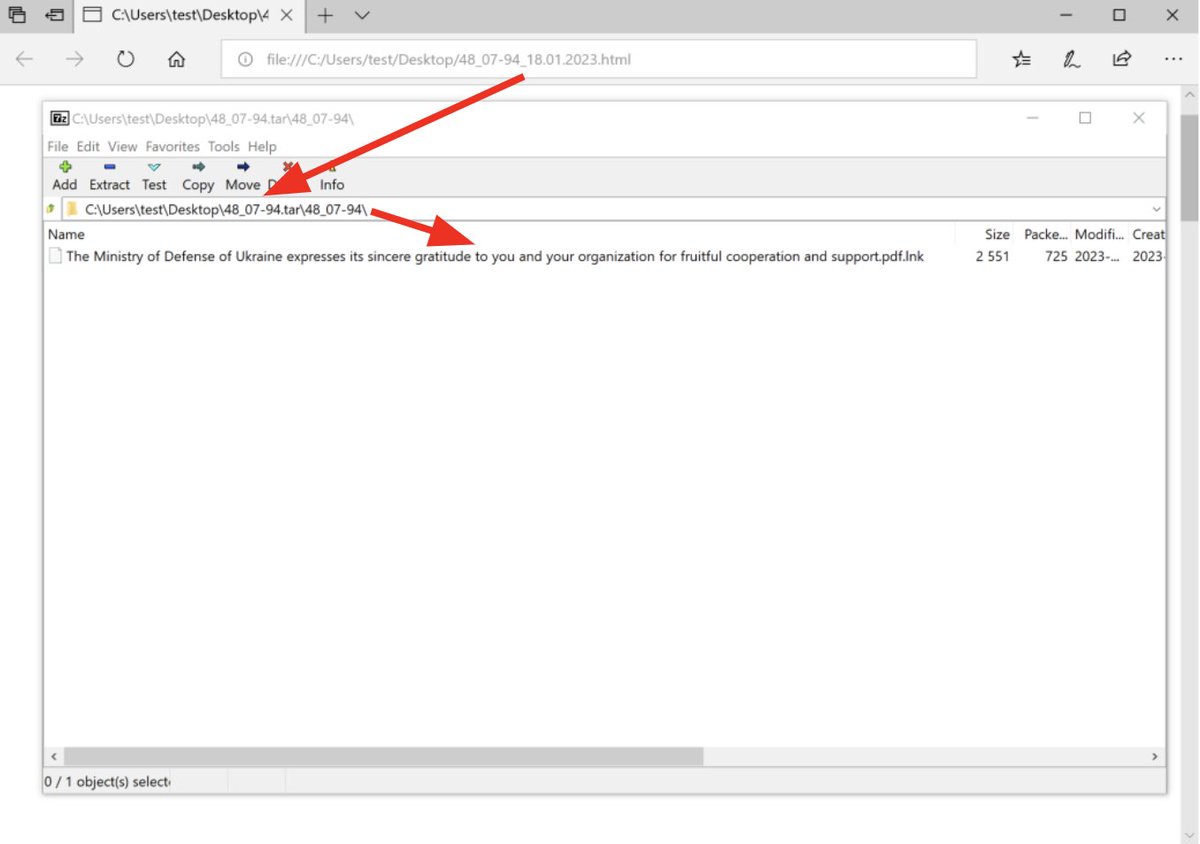
Task: Click the Add notes pen icon
Action: pos(1071,59)
